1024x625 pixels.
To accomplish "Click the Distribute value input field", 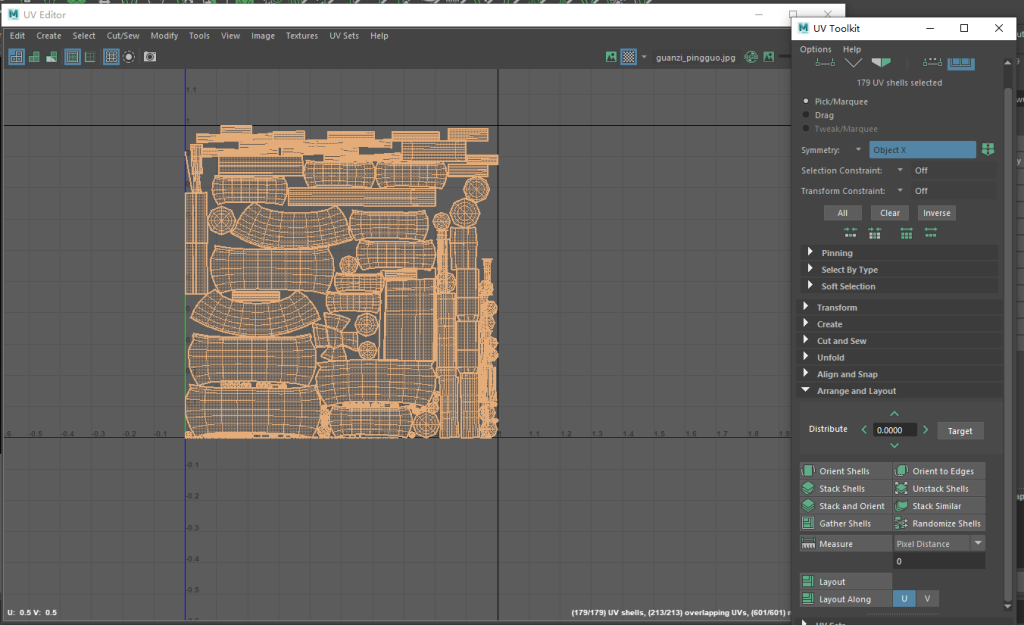I will pos(895,430).
